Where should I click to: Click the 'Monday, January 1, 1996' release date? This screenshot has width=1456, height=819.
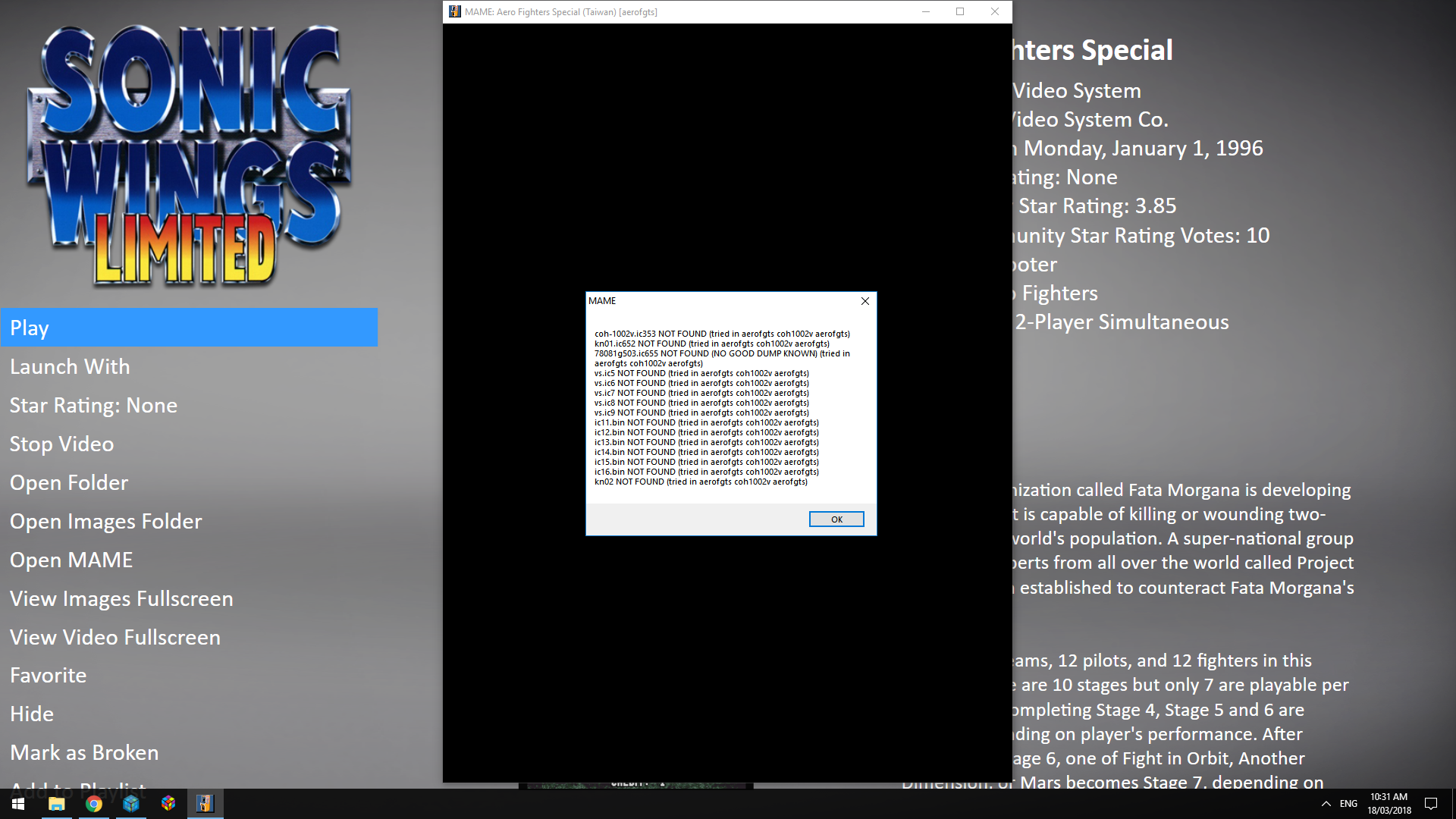pos(1143,149)
